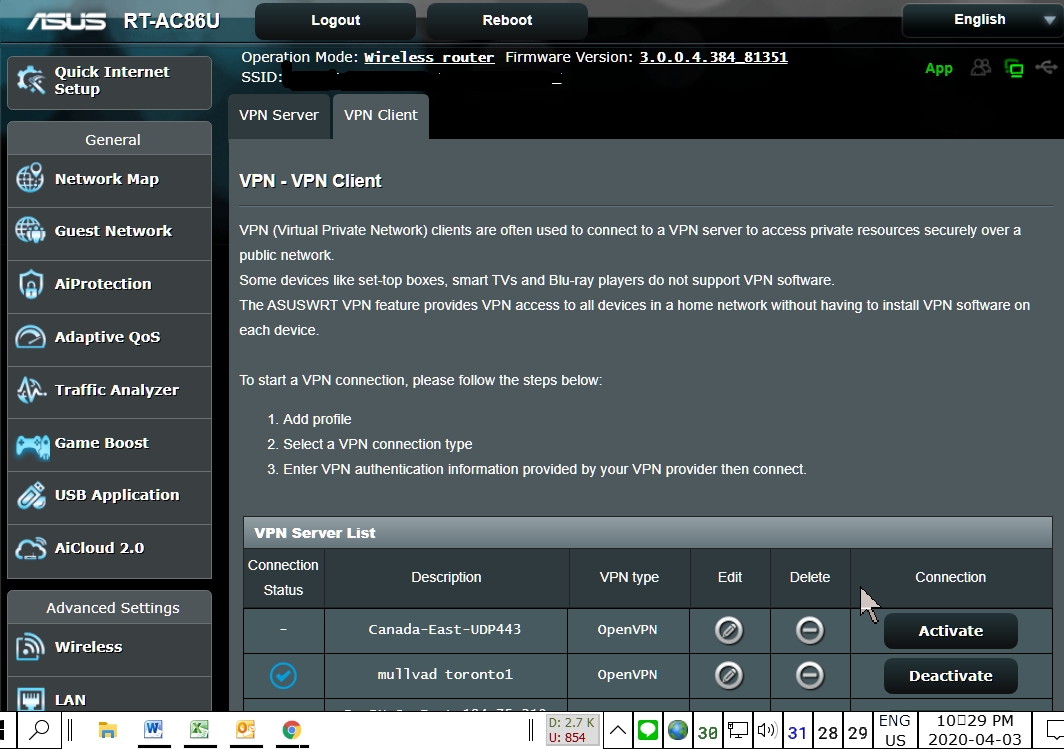Open AiProtection page
1064x749 pixels.
coord(109,285)
